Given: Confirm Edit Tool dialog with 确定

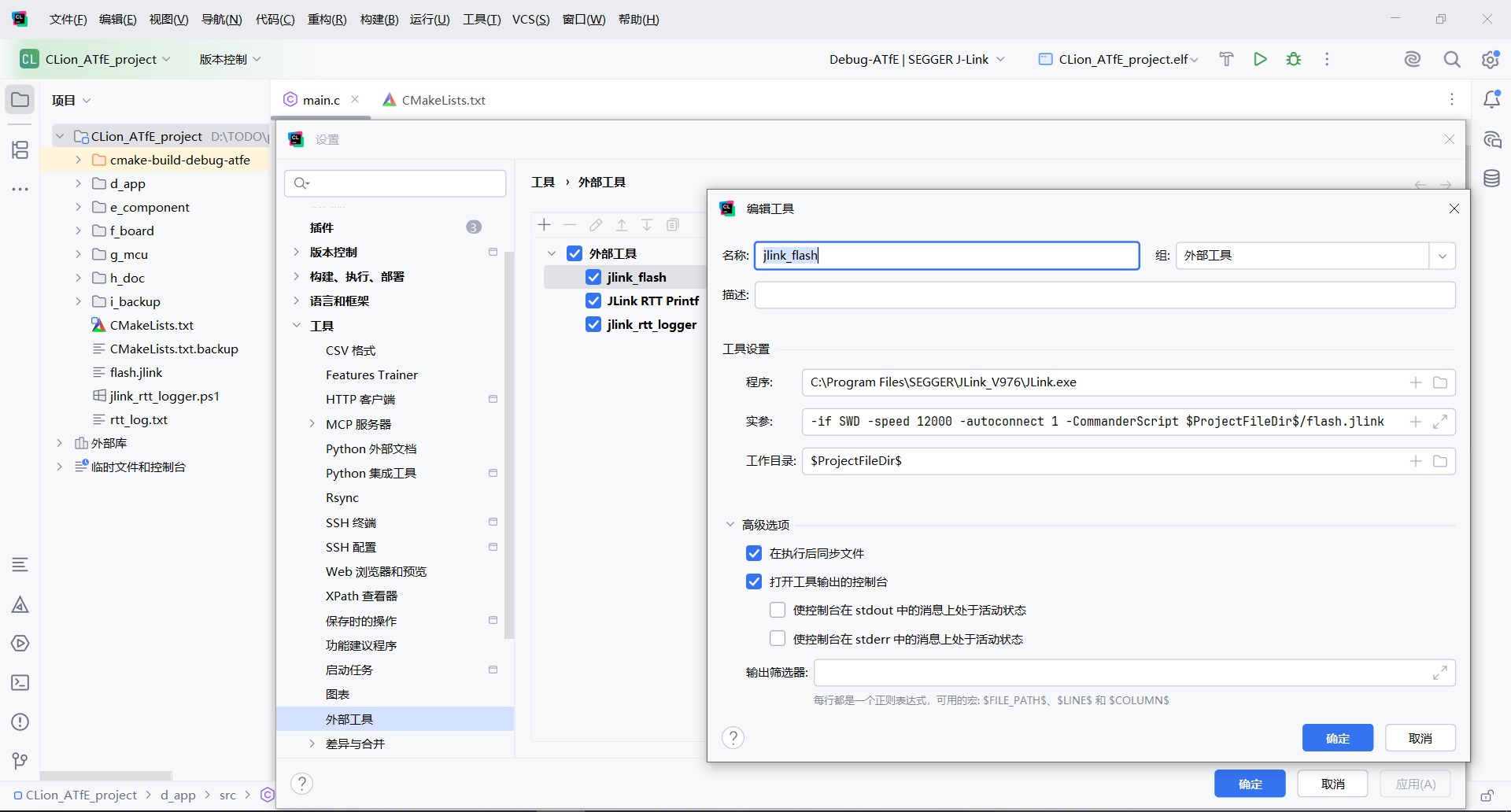Looking at the screenshot, I should 1338,738.
